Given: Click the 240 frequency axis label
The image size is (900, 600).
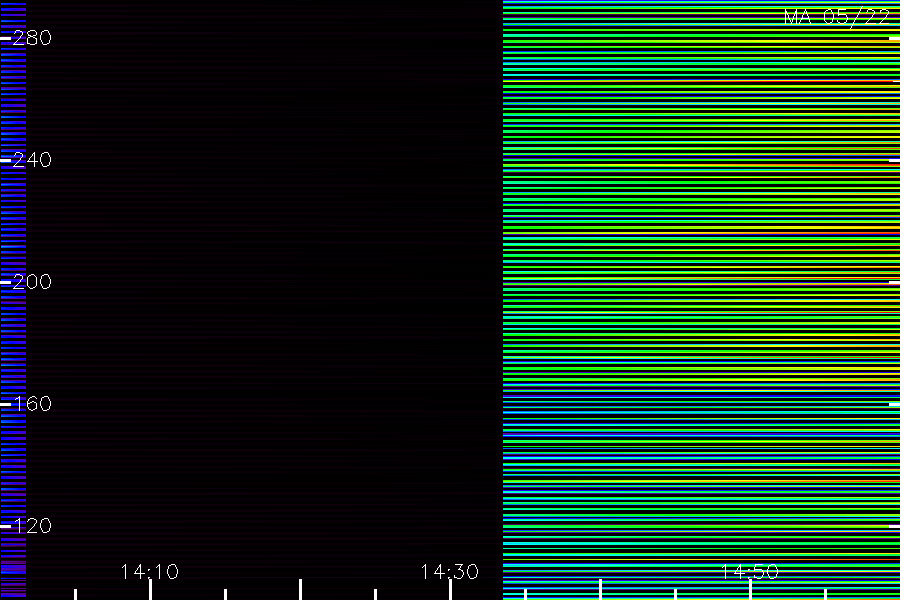Looking at the screenshot, I should [x=32, y=160].
